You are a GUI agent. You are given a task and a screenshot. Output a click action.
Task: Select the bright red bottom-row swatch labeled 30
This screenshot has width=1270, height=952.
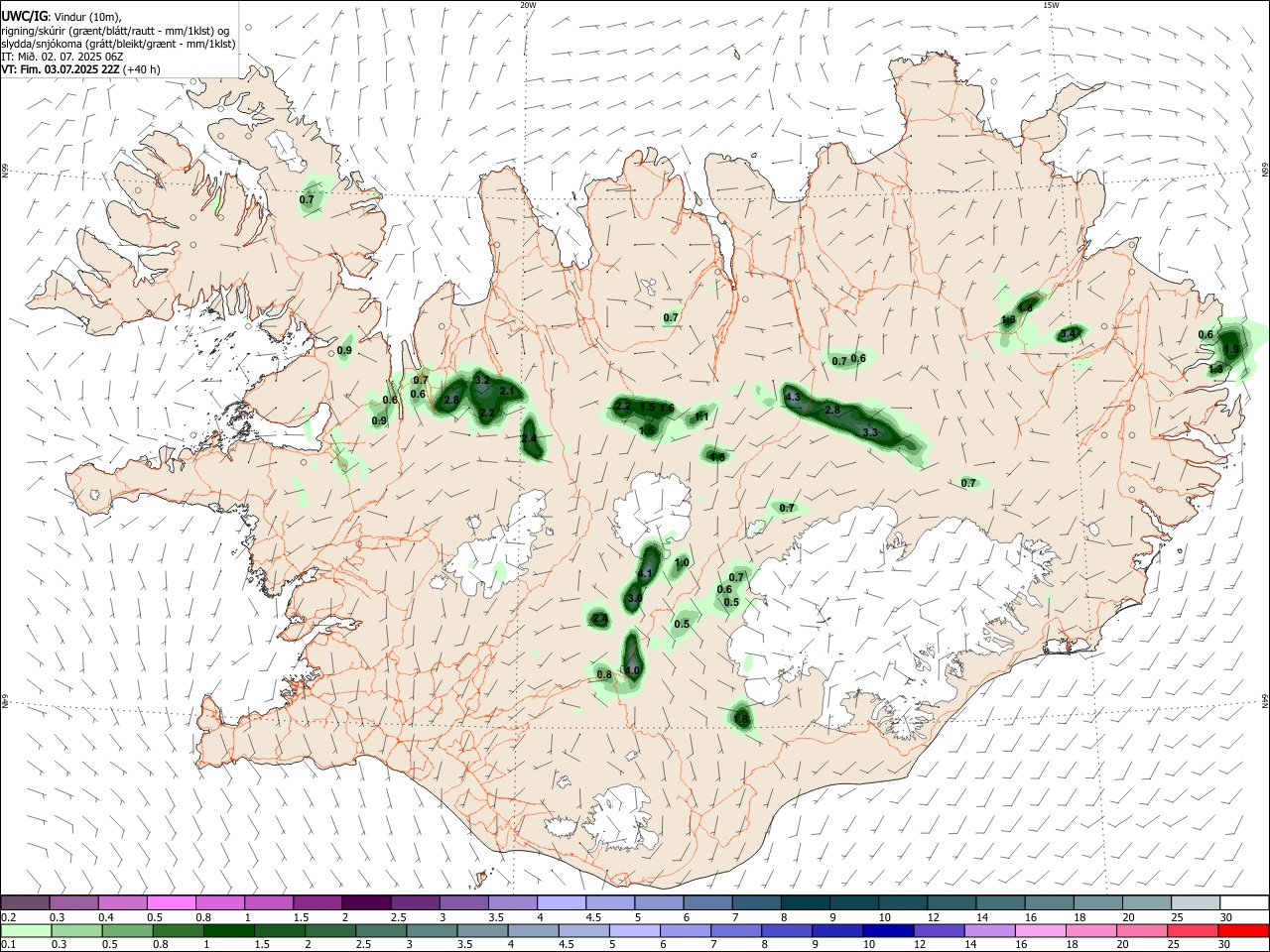click(1243, 930)
